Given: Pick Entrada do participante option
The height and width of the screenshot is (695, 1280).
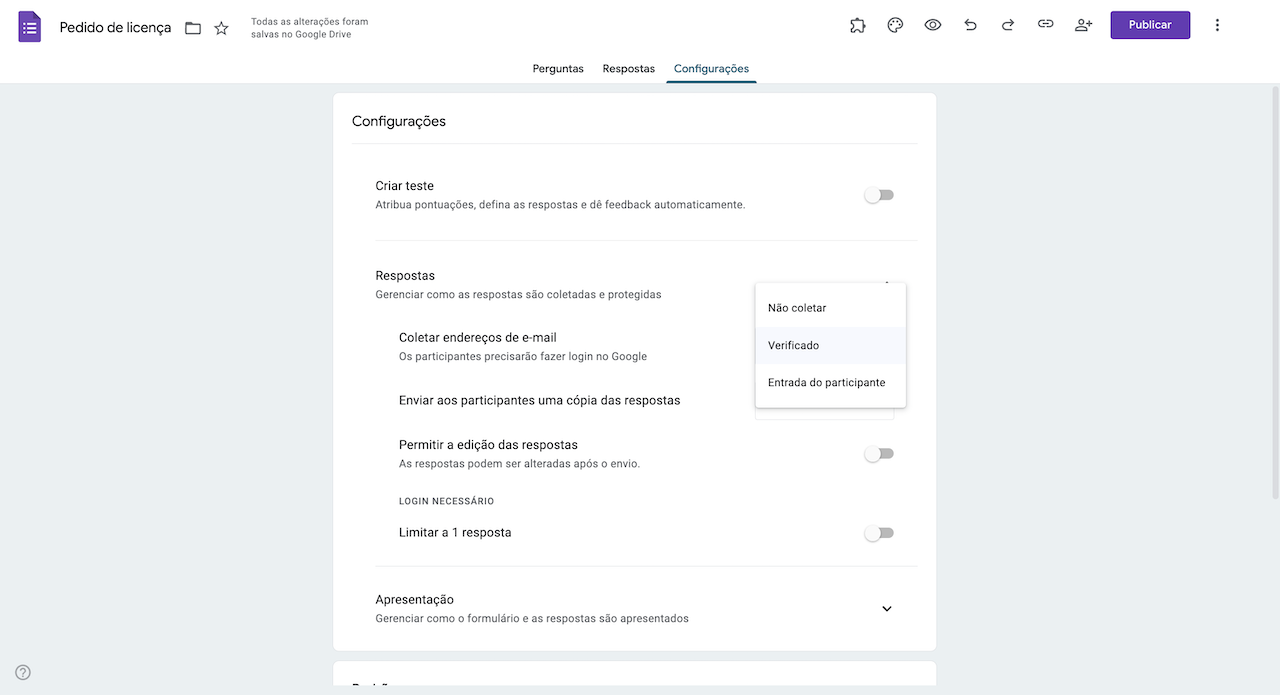Looking at the screenshot, I should coord(827,382).
